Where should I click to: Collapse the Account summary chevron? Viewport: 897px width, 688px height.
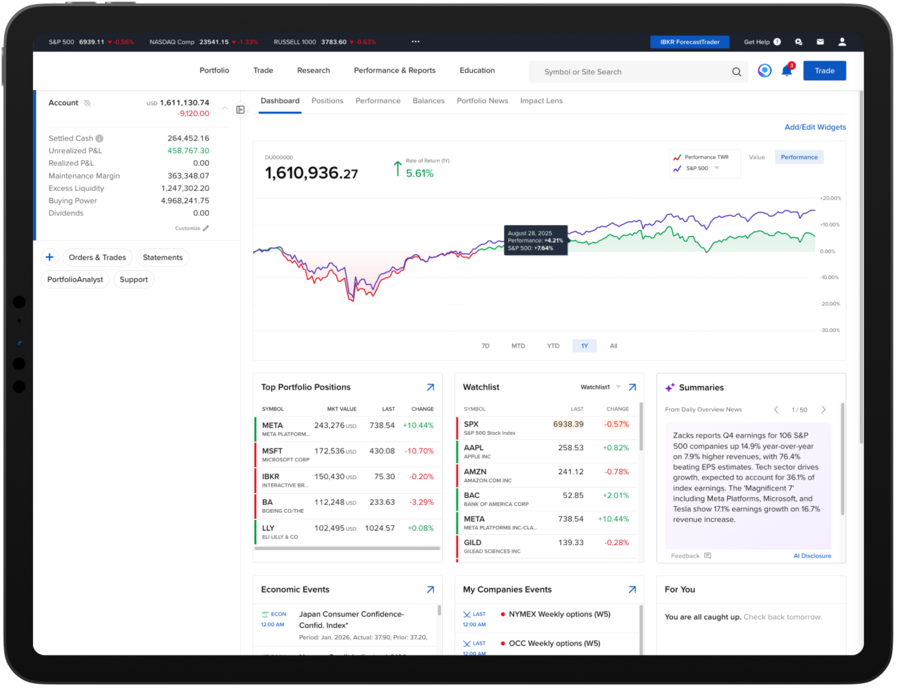point(225,108)
